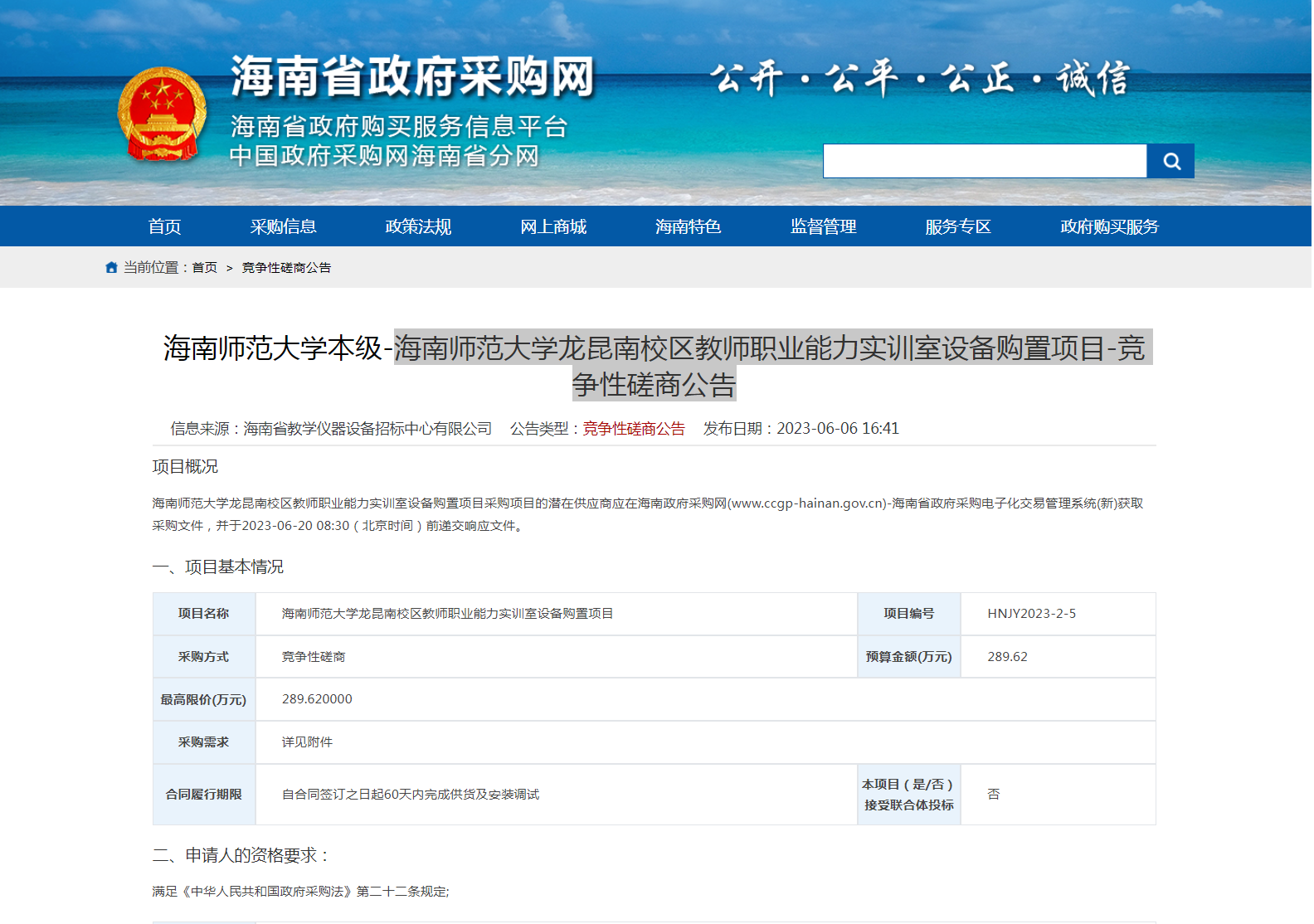
Task: Click the 采购需求 header cell
Action: click(204, 742)
